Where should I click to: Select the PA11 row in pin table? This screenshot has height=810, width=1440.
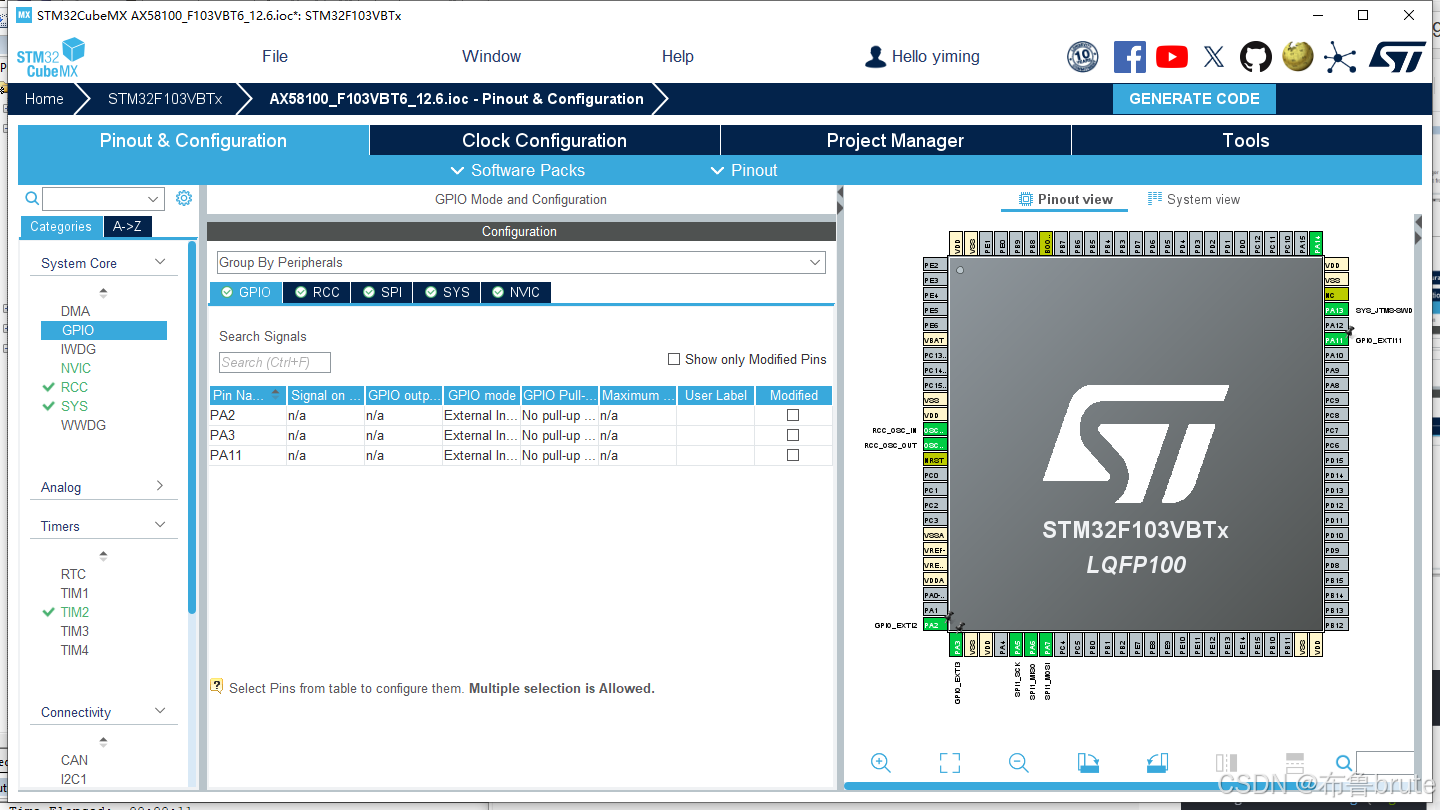[x=521, y=455]
